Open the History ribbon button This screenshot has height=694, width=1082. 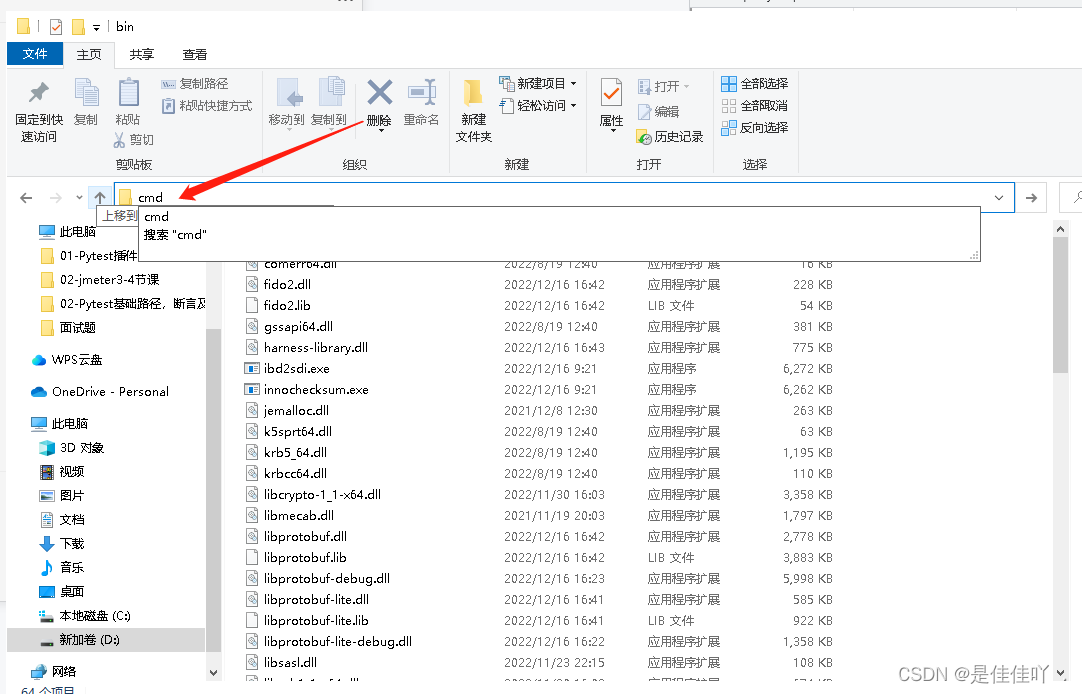coord(669,137)
